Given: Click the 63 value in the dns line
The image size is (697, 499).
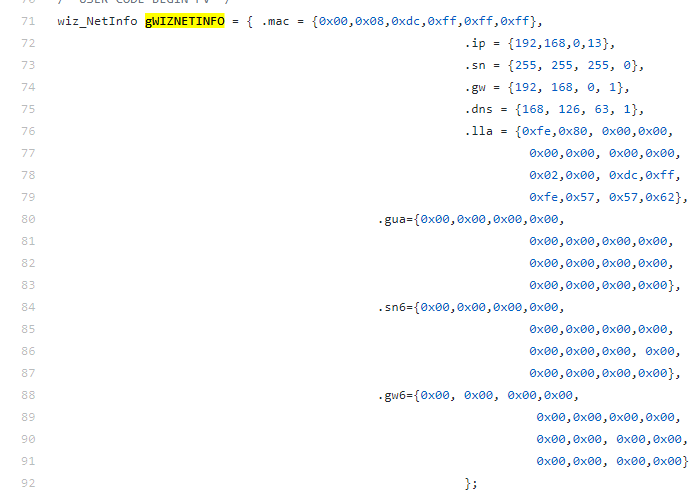Looking at the screenshot, I should coord(602,109).
